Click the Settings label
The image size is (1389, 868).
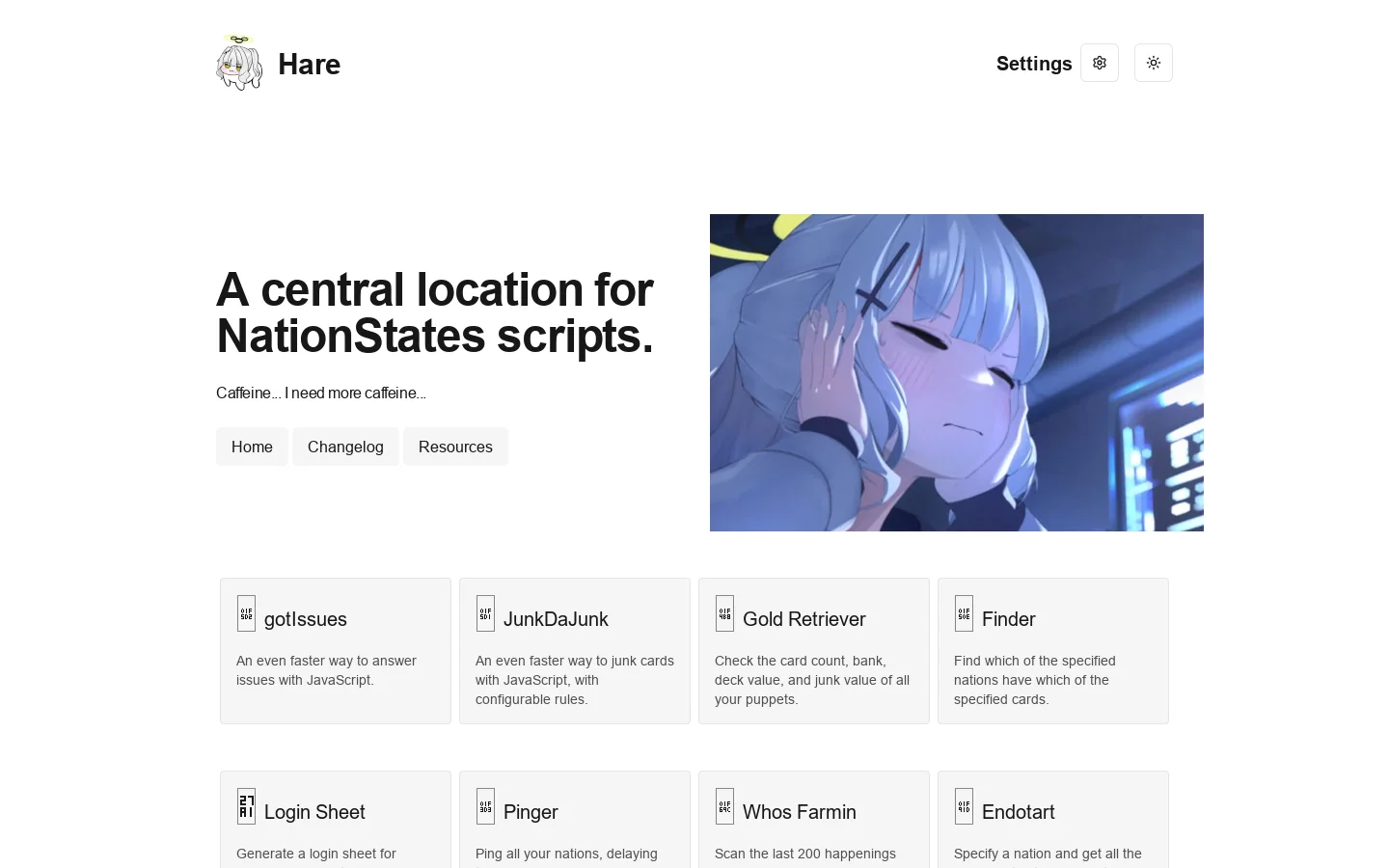pos(1034,64)
